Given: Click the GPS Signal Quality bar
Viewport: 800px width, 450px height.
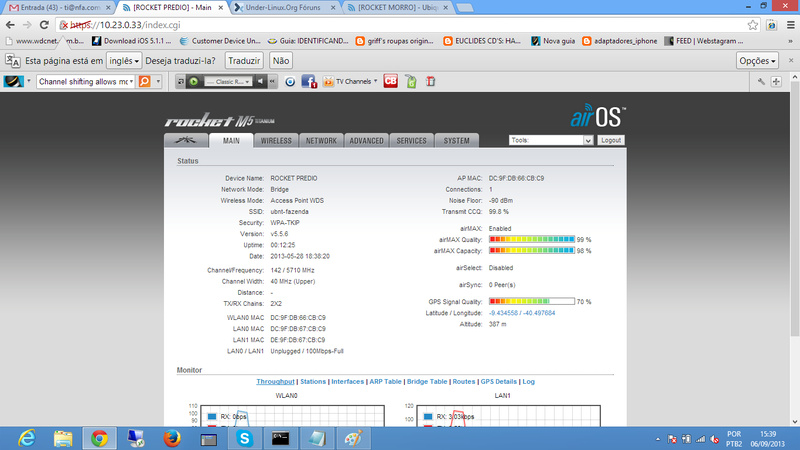Looking at the screenshot, I should click(532, 302).
